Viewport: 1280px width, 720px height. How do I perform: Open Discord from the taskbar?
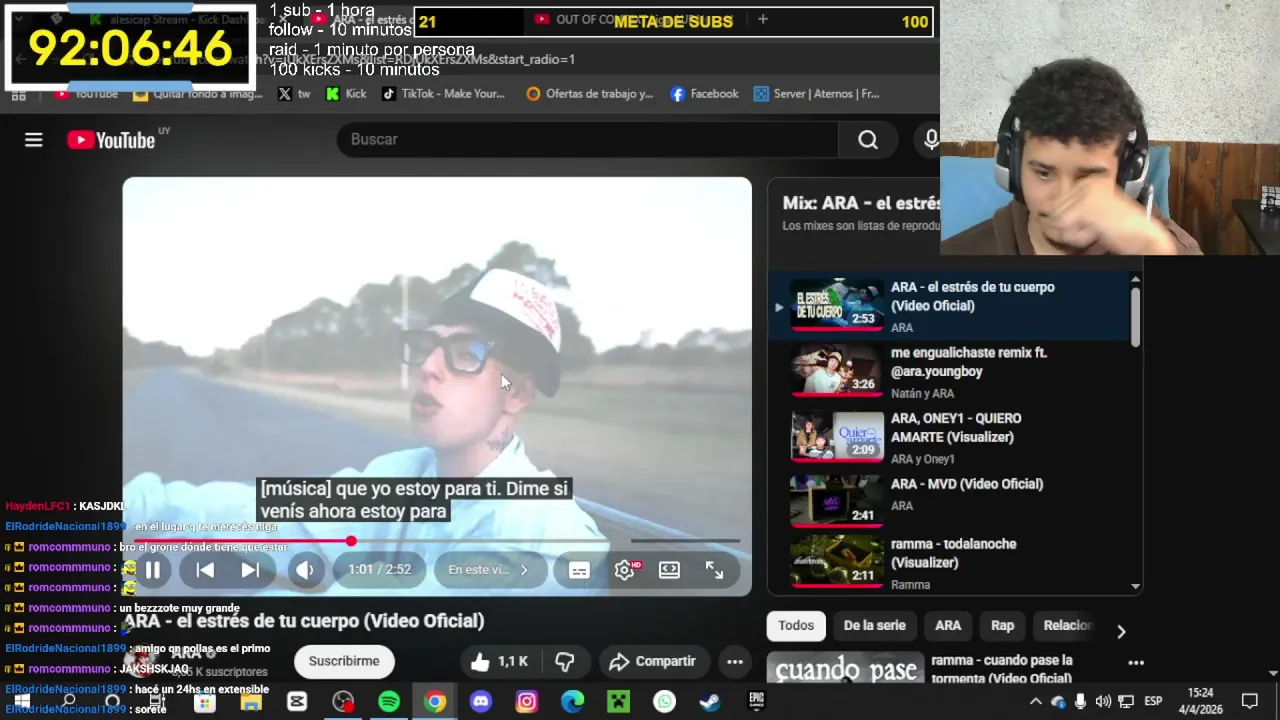pyautogui.click(x=481, y=702)
